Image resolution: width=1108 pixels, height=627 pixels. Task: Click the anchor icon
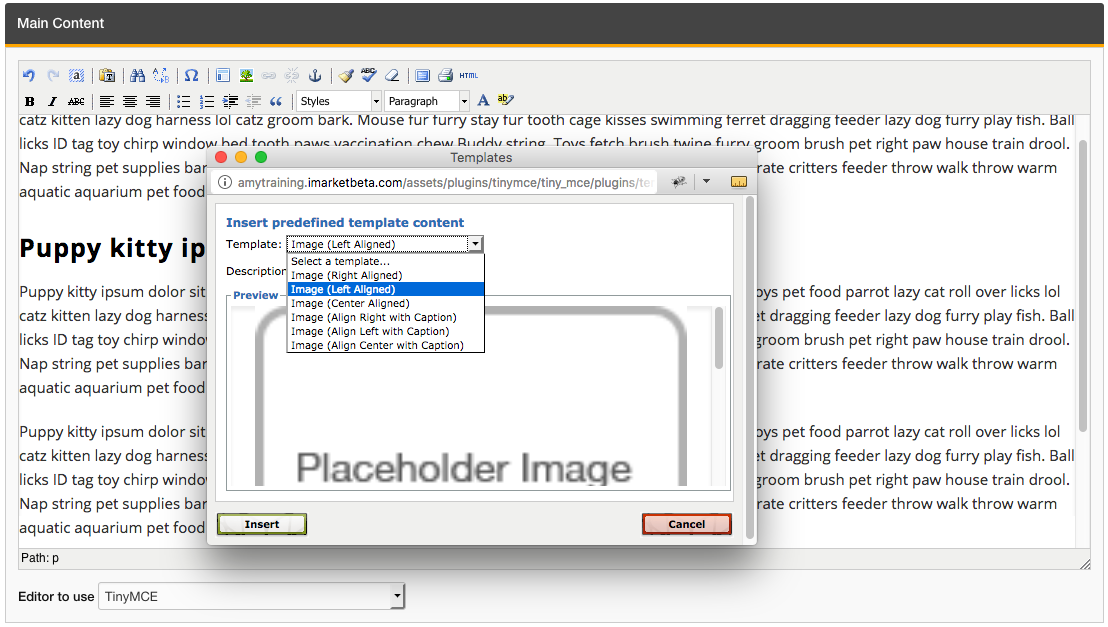[x=314, y=76]
